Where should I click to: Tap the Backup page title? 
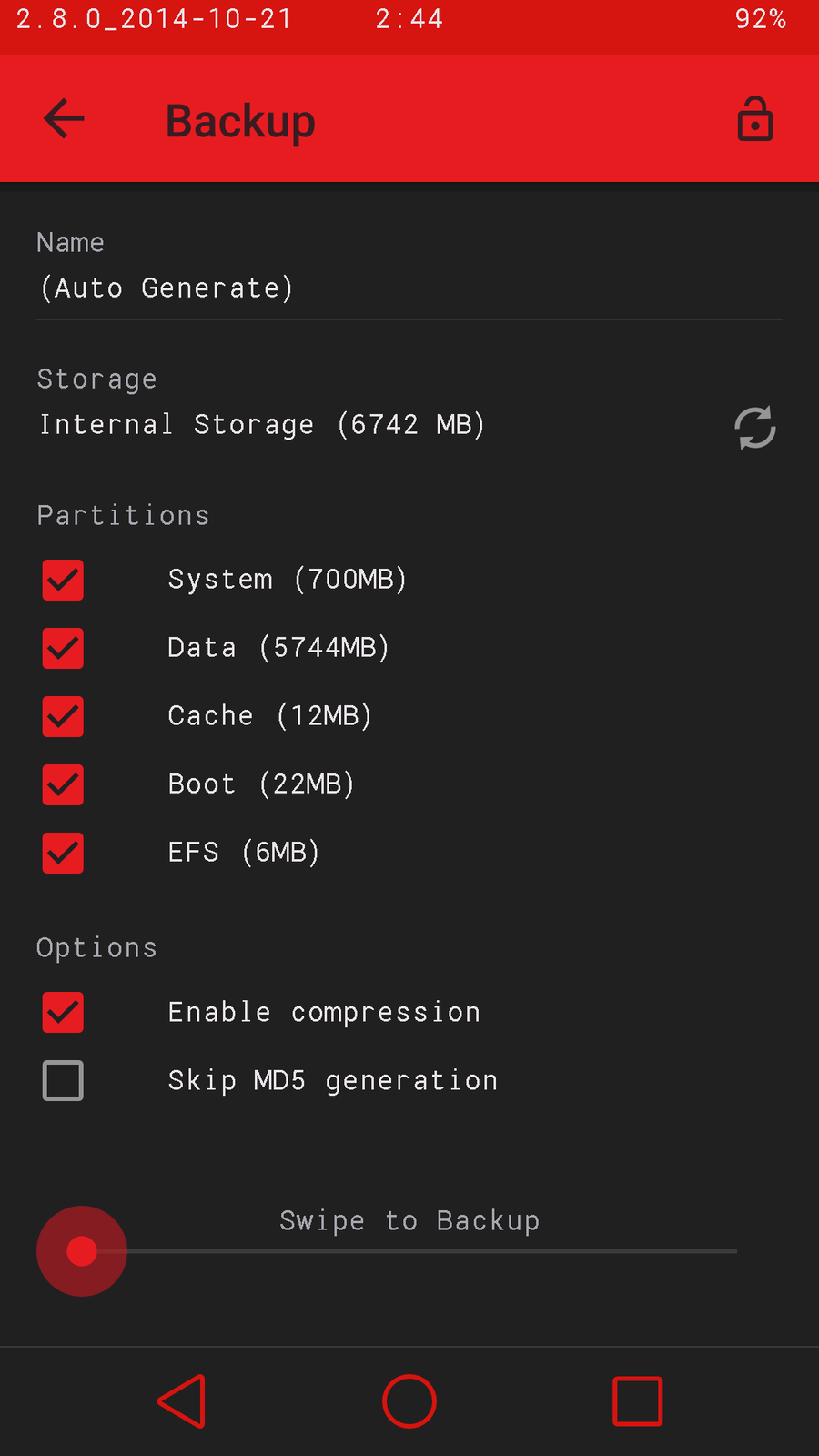click(x=240, y=121)
